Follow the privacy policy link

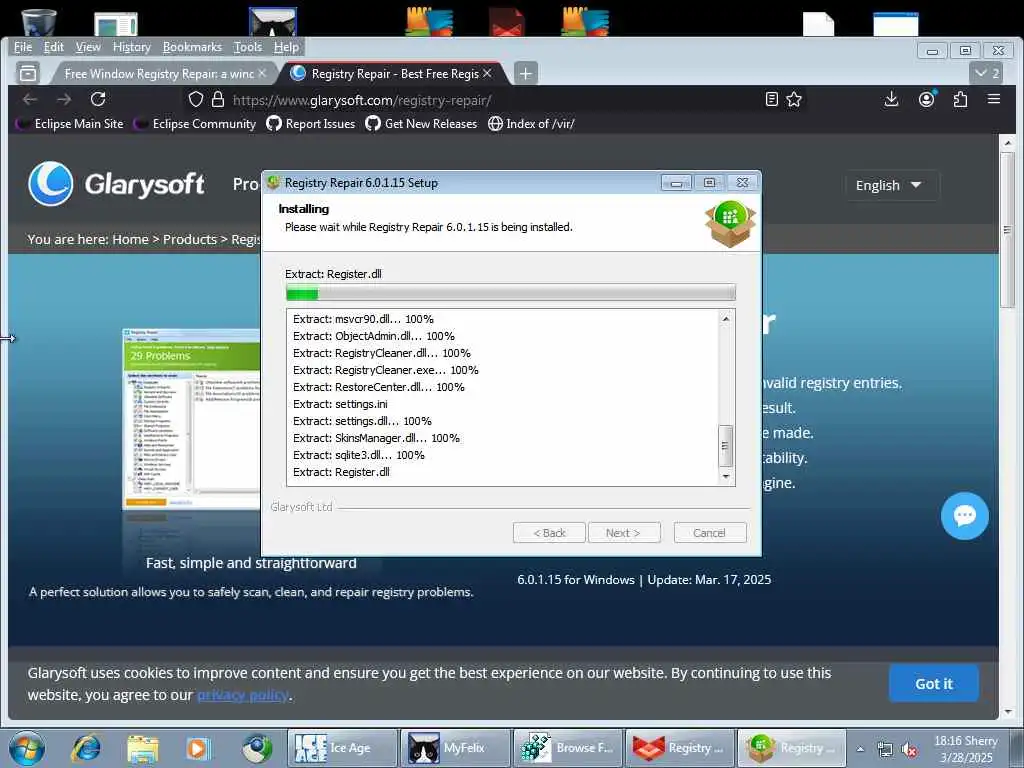coord(242,695)
